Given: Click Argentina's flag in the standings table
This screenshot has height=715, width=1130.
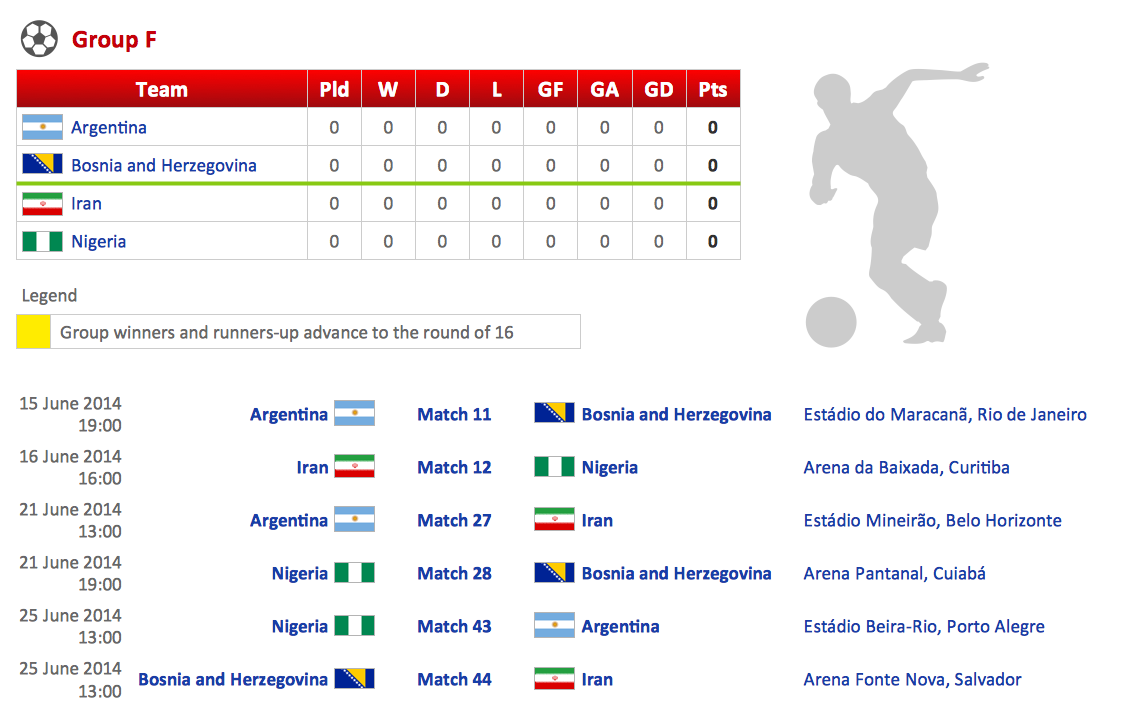Looking at the screenshot, I should click(42, 127).
